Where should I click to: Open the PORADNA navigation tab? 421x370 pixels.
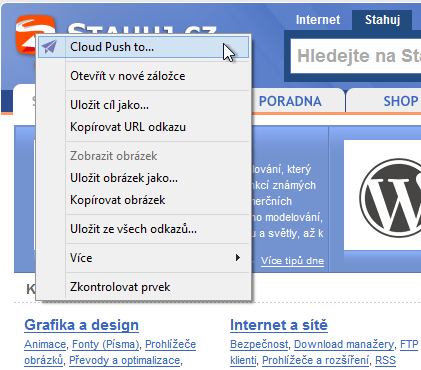click(290, 101)
